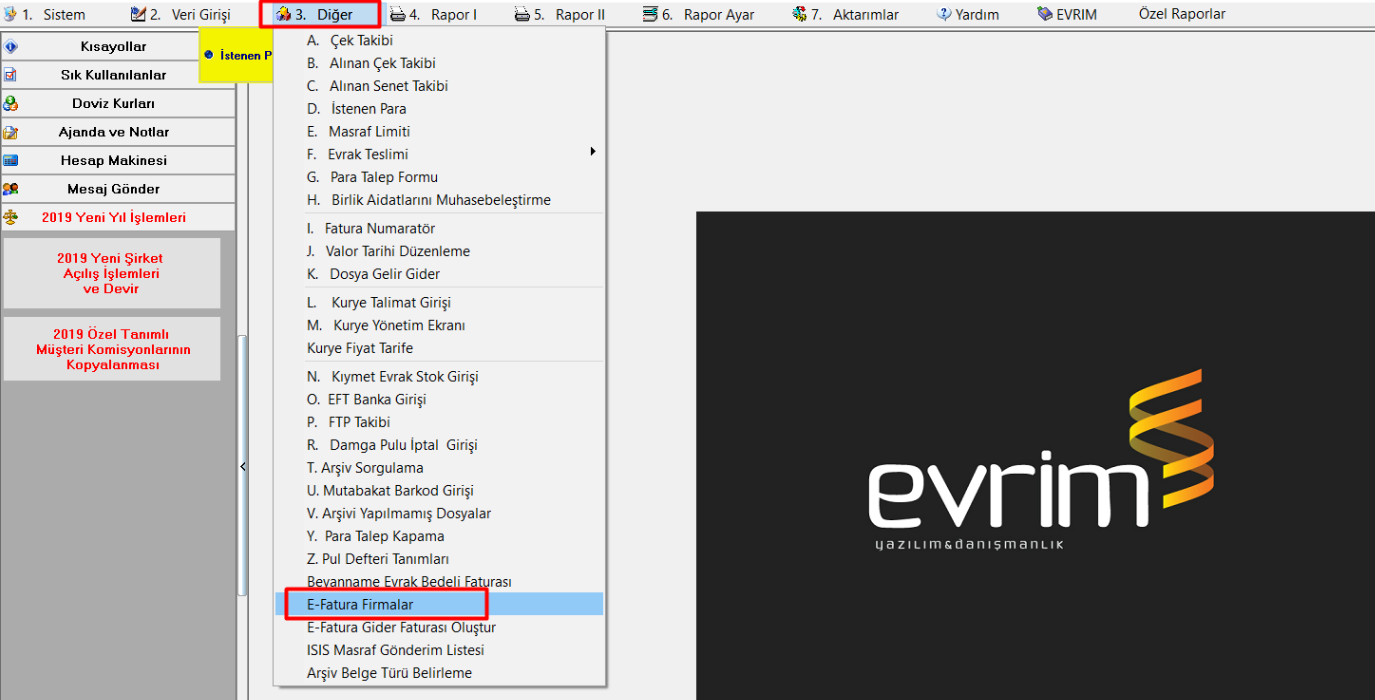Choose E-Fatura Gider Faturası Oluştur

[x=440, y=627]
